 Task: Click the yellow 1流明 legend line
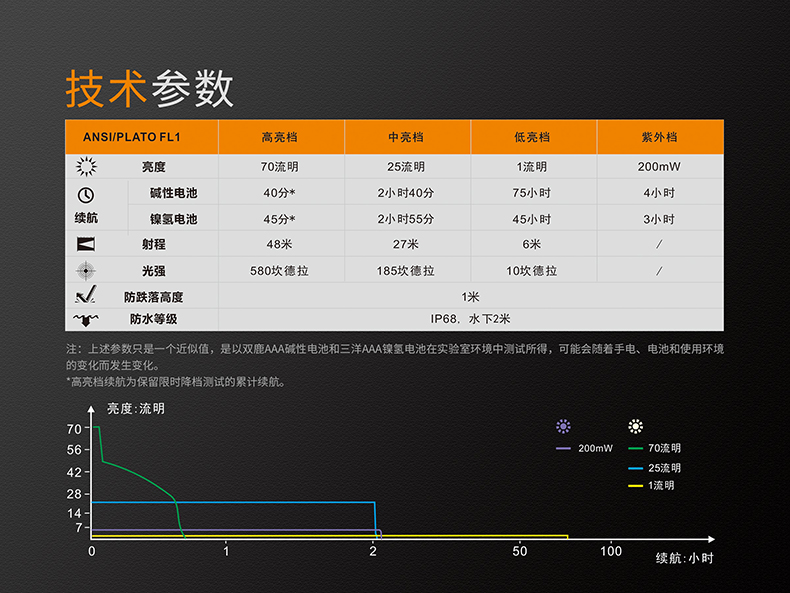pos(636,486)
